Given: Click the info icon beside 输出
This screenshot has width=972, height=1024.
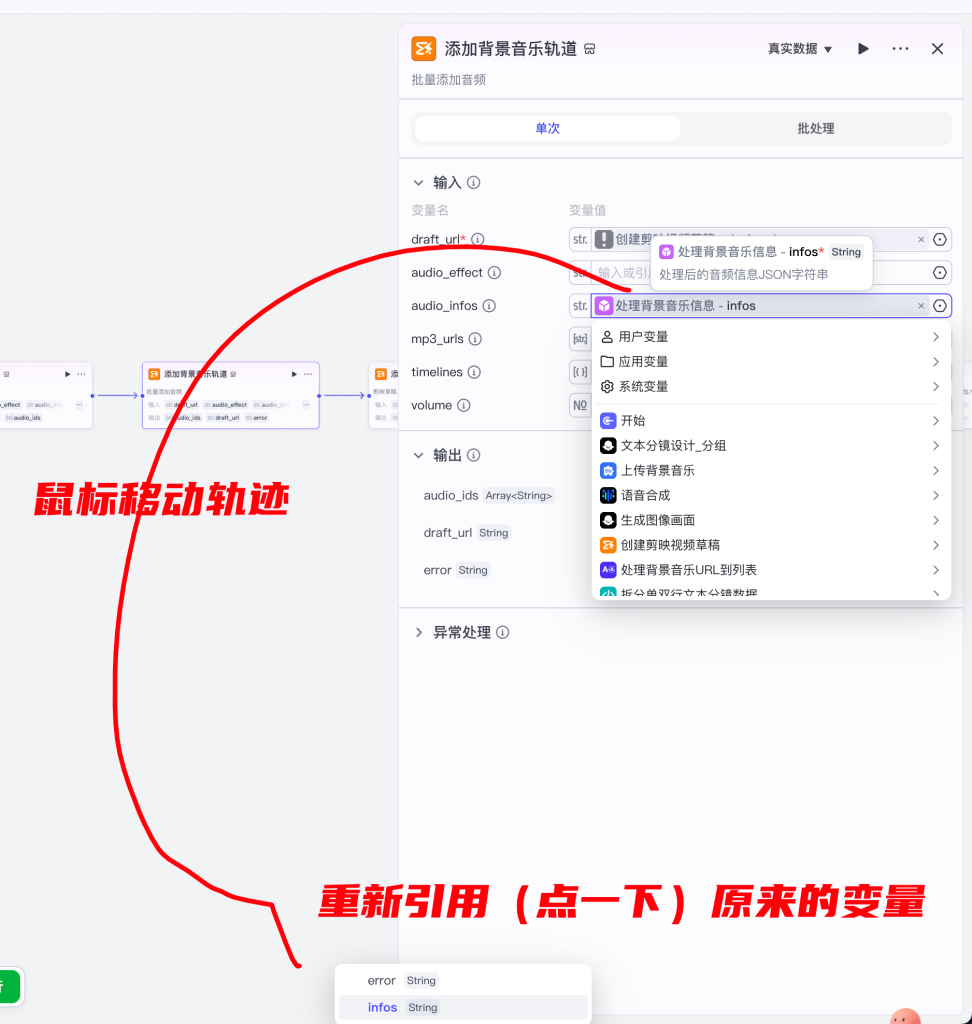Looking at the screenshot, I should 474,455.
